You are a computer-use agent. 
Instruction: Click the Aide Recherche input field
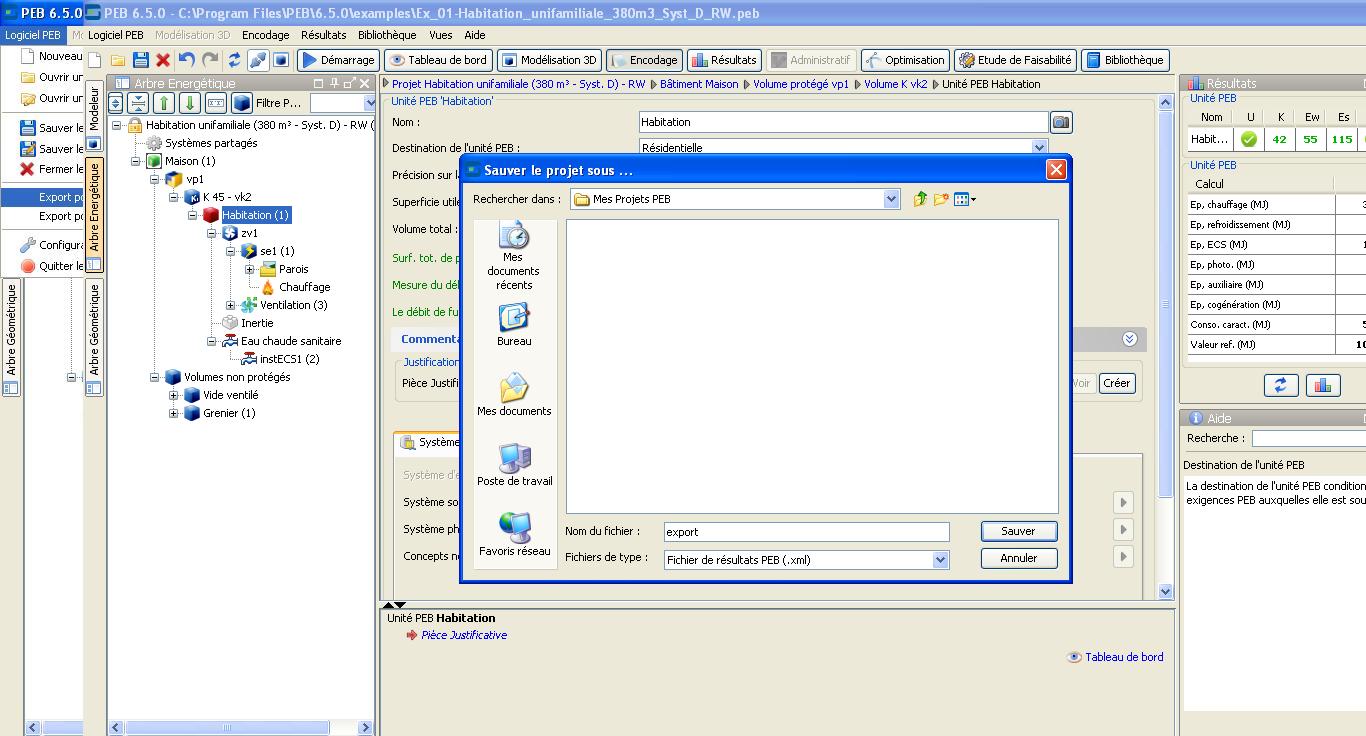[x=1308, y=438]
